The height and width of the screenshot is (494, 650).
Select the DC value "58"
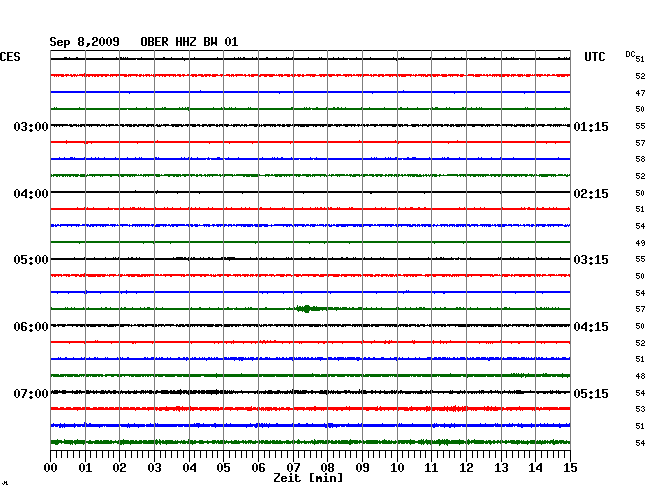point(640,159)
